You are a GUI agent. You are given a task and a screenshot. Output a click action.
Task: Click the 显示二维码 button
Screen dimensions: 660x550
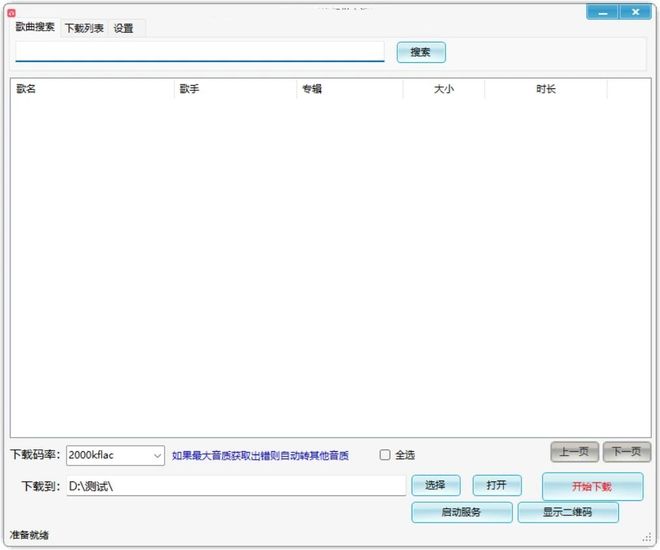pyautogui.click(x=568, y=512)
